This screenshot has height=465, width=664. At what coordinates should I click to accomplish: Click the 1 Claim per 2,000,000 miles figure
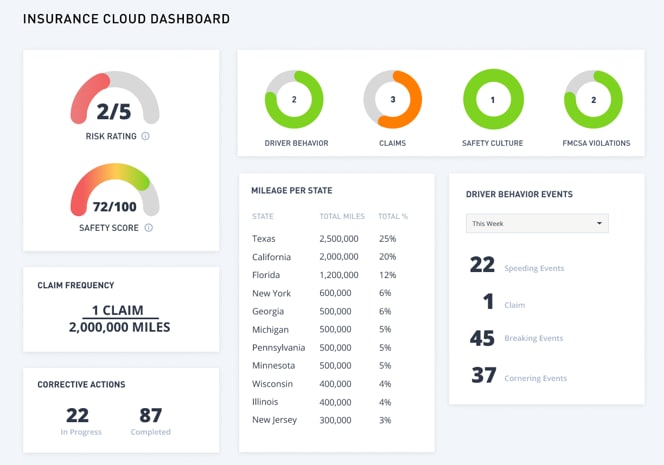click(119, 318)
